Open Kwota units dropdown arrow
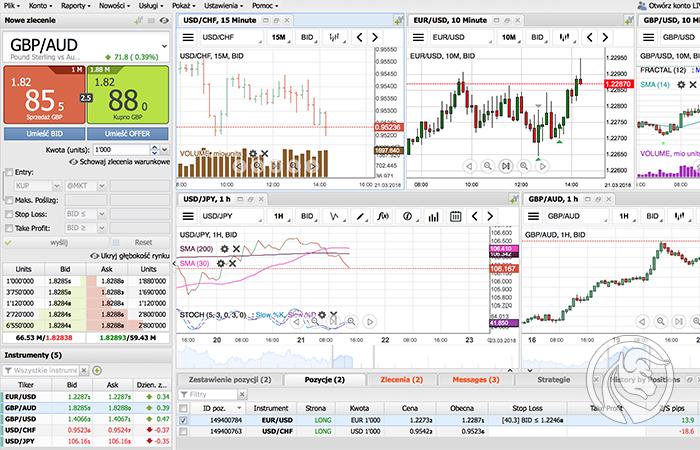 click(165, 150)
